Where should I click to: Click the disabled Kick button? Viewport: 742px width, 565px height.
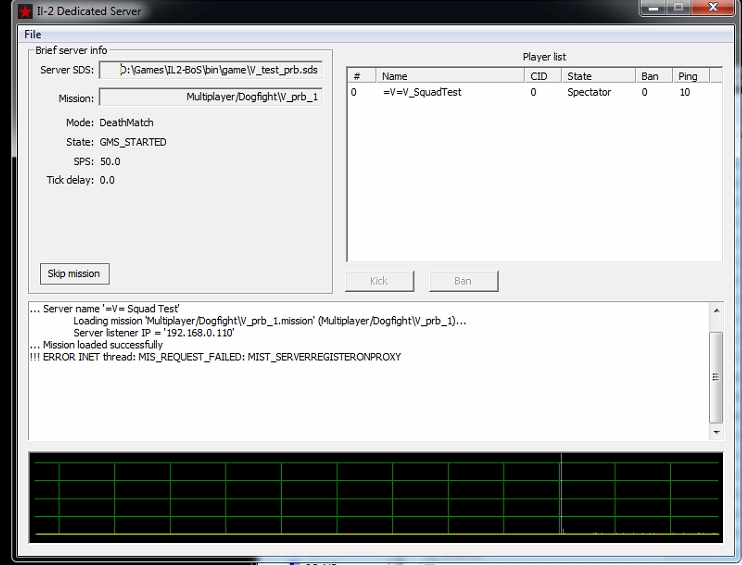click(380, 281)
